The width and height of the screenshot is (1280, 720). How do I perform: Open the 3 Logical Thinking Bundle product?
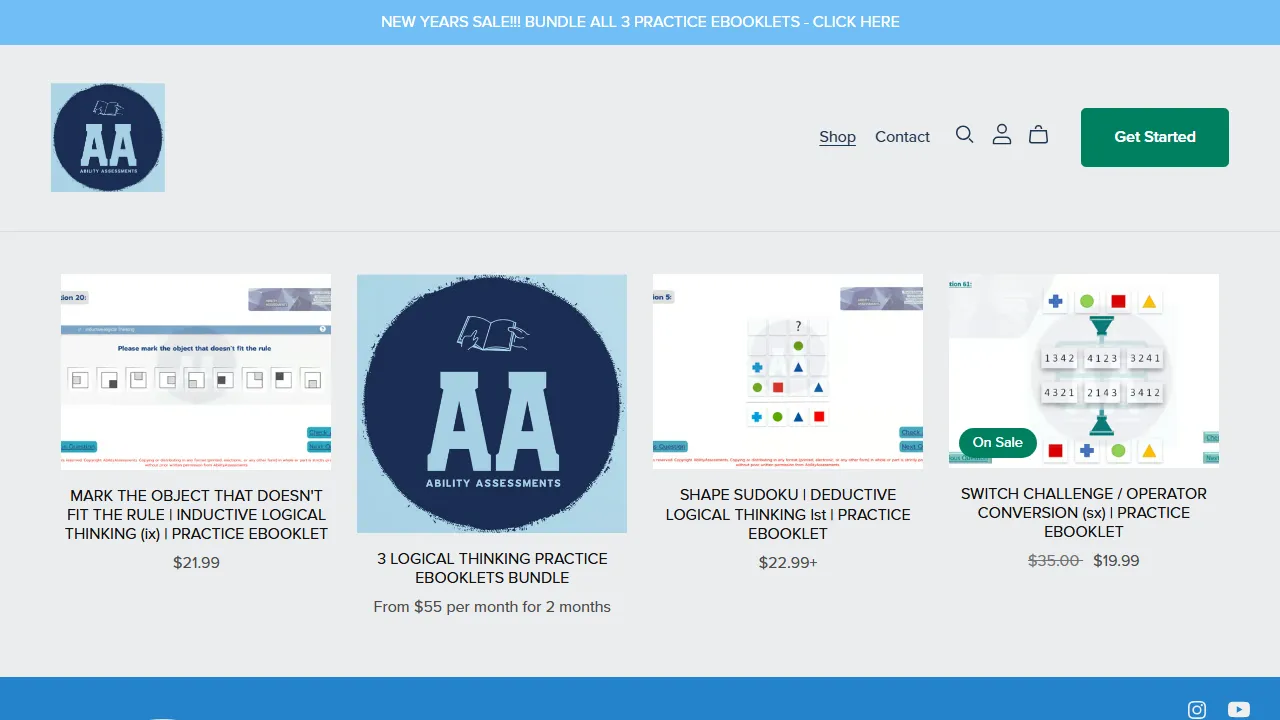point(492,567)
